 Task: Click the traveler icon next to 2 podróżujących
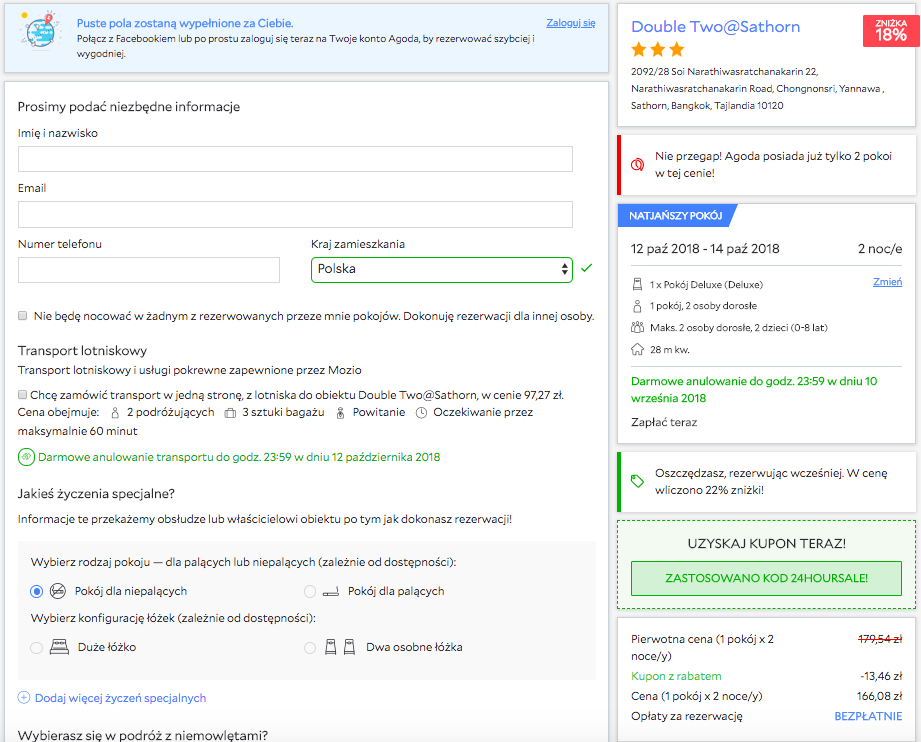pyautogui.click(x=115, y=413)
